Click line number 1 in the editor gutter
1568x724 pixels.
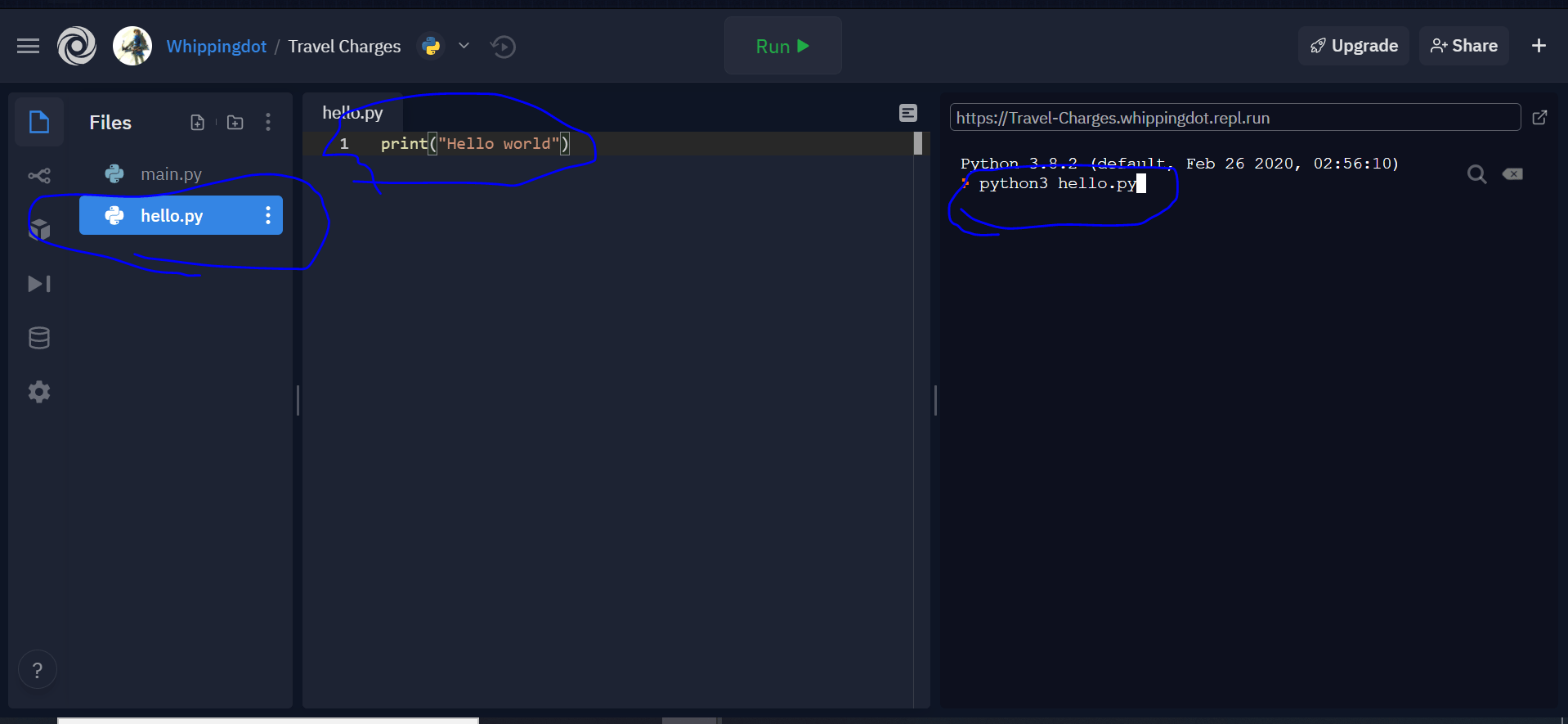tap(344, 144)
